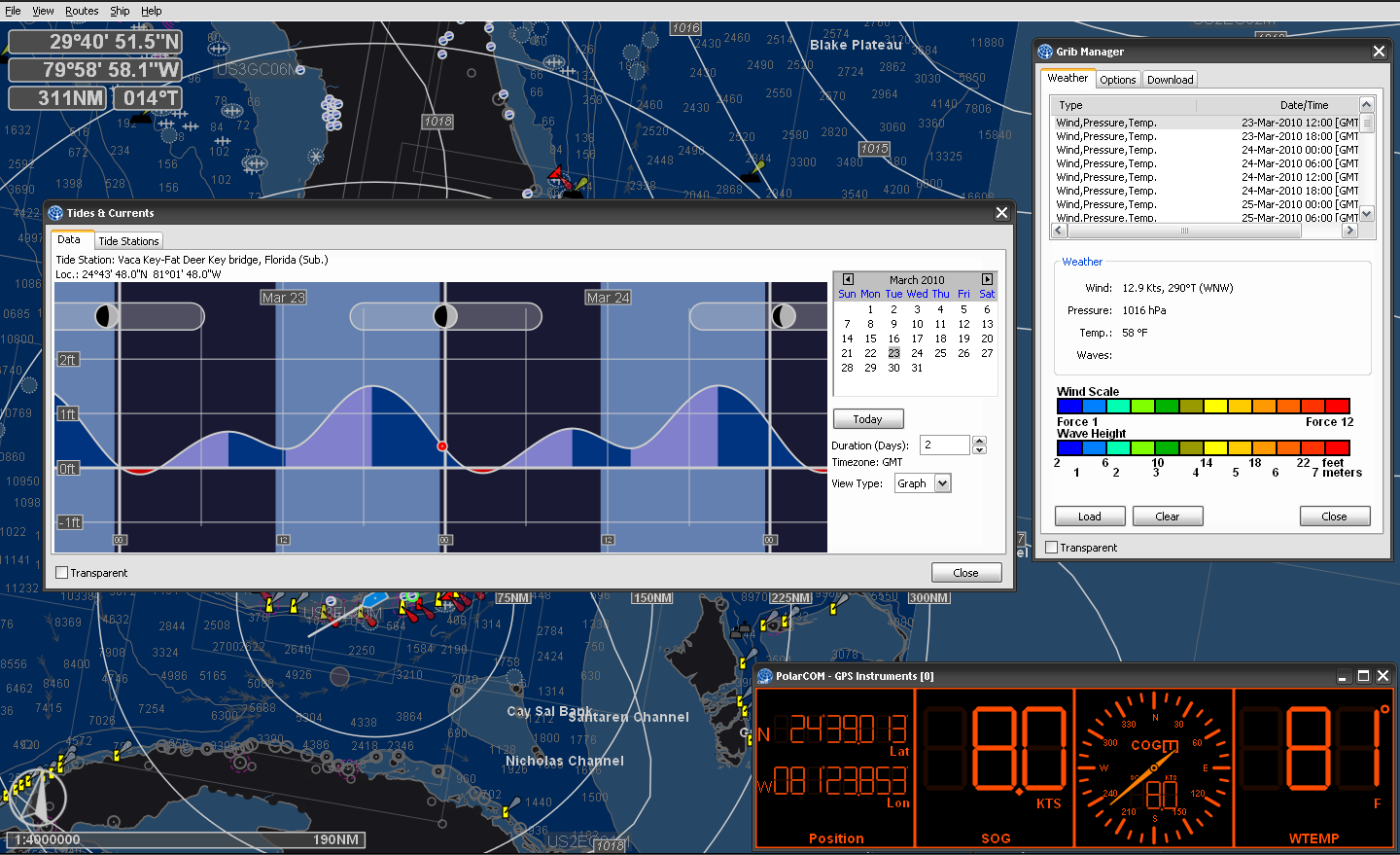Open the Ship menu

(x=120, y=11)
